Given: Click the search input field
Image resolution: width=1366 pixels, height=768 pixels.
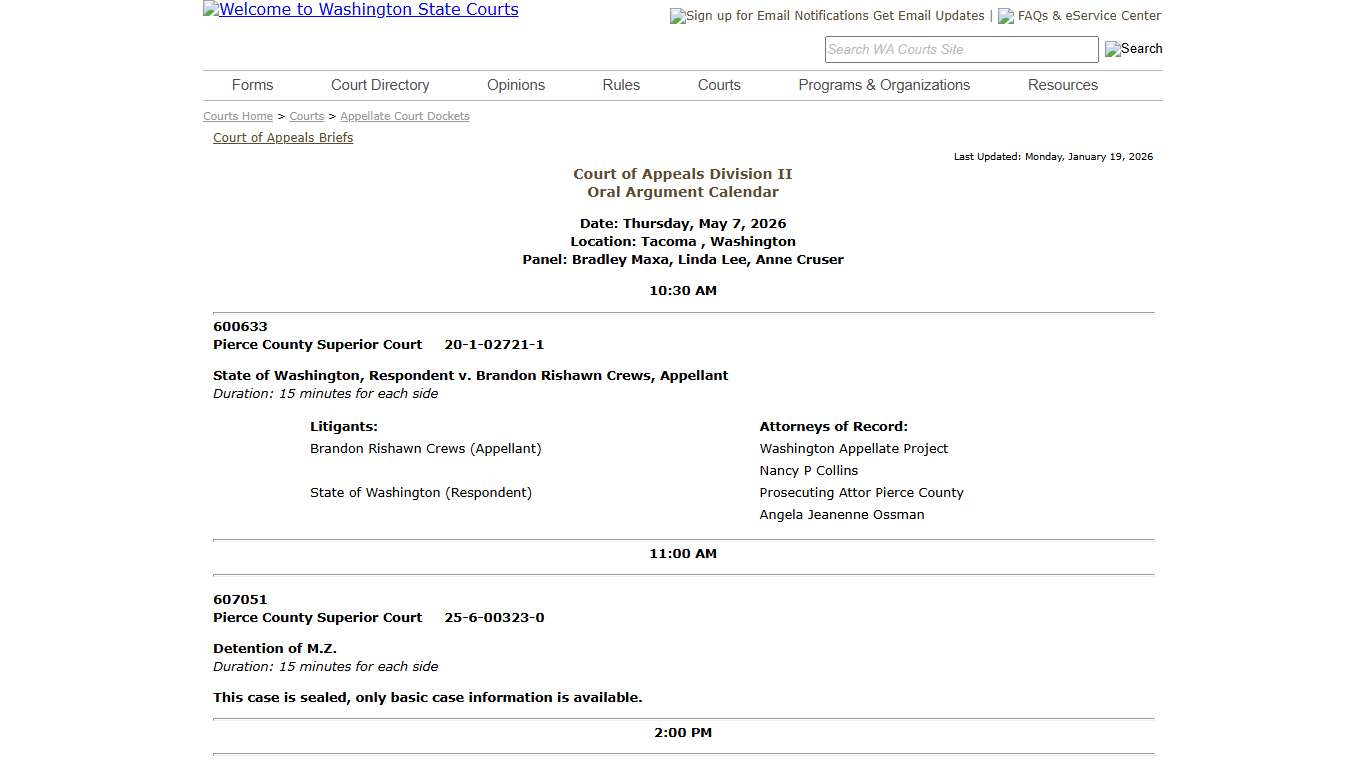Looking at the screenshot, I should (960, 48).
